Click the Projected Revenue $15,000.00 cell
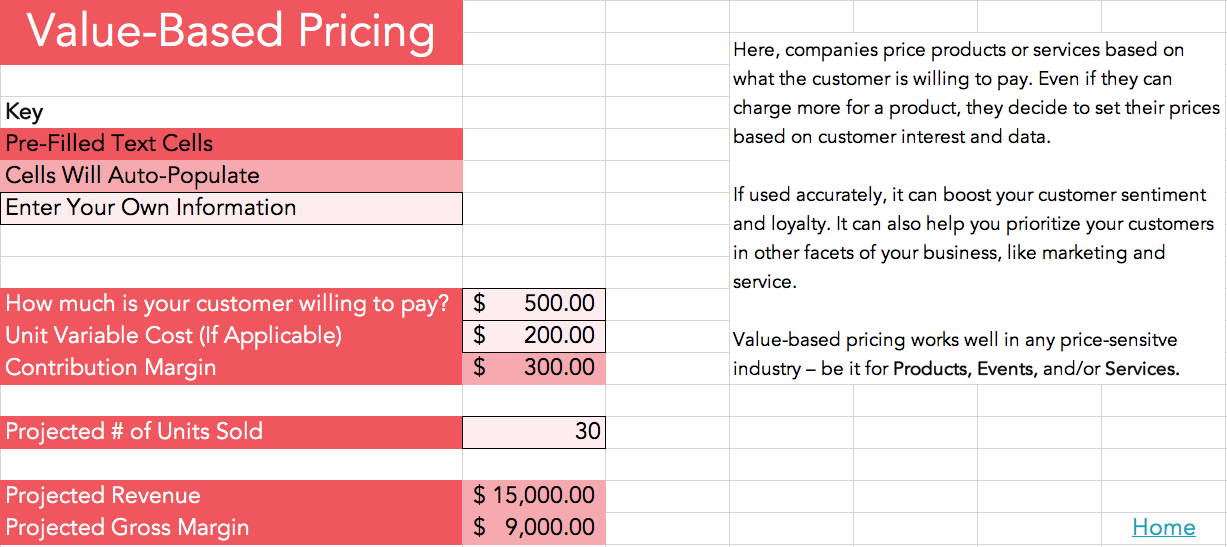Viewport: 1227px width, 547px height. 534,496
